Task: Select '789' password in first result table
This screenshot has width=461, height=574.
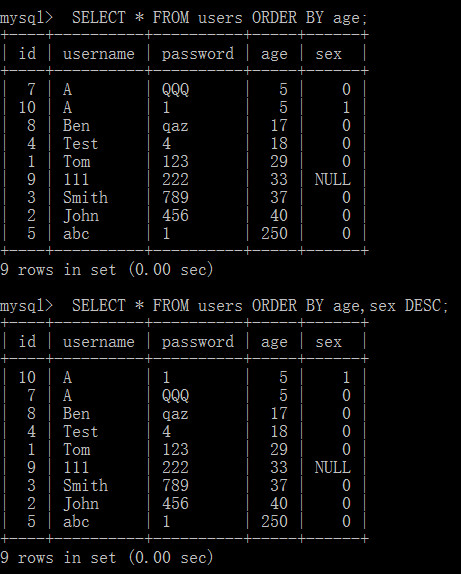Action: click(x=175, y=197)
